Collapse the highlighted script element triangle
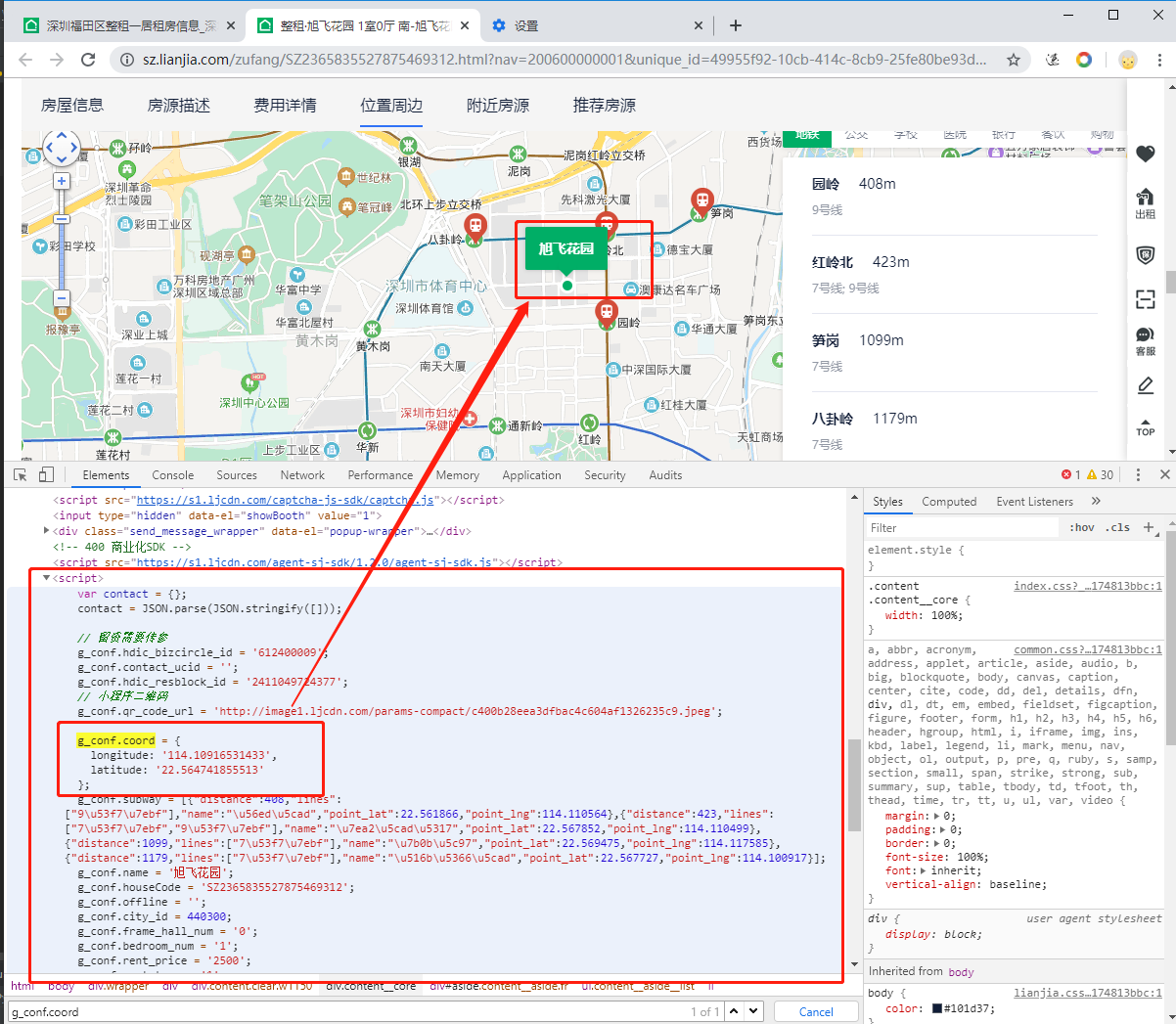This screenshot has height=1024, width=1176. [47, 578]
